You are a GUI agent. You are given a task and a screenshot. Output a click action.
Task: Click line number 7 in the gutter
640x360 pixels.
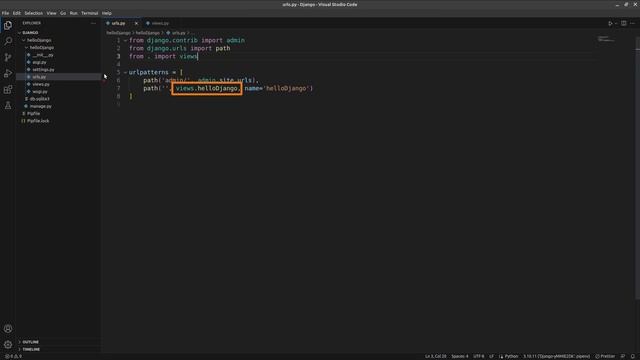(x=118, y=88)
